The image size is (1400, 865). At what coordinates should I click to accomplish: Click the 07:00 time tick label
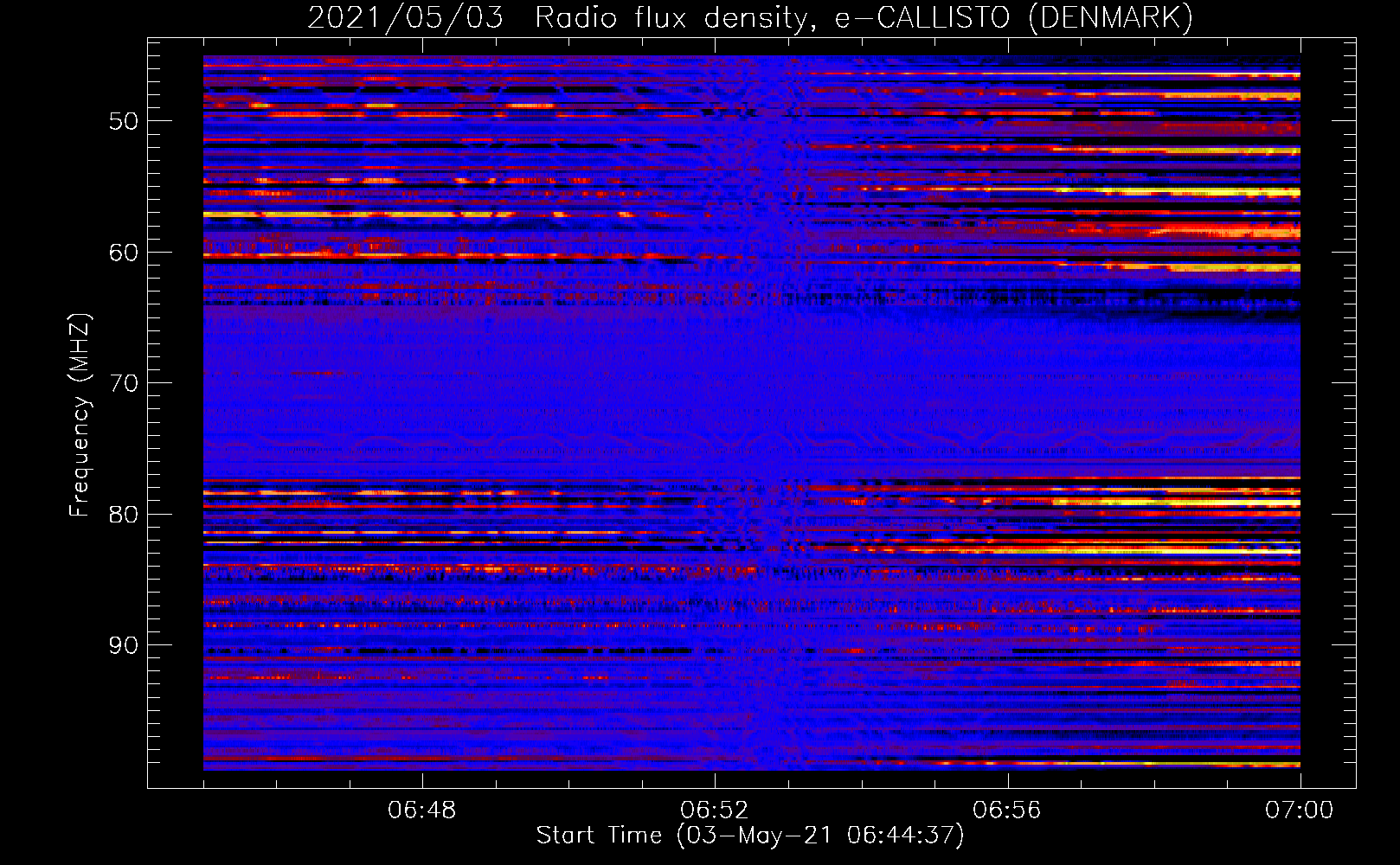point(1300,811)
